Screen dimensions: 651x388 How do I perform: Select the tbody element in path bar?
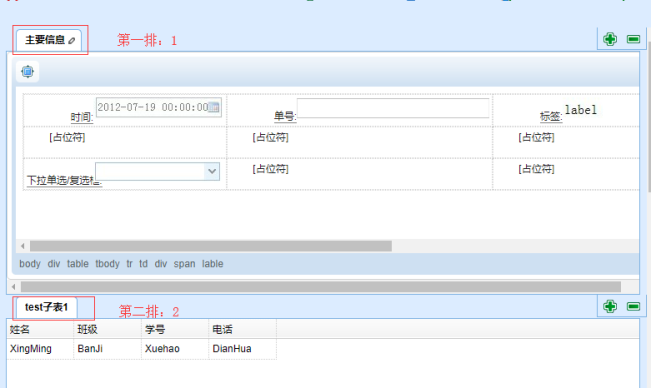coord(108,264)
